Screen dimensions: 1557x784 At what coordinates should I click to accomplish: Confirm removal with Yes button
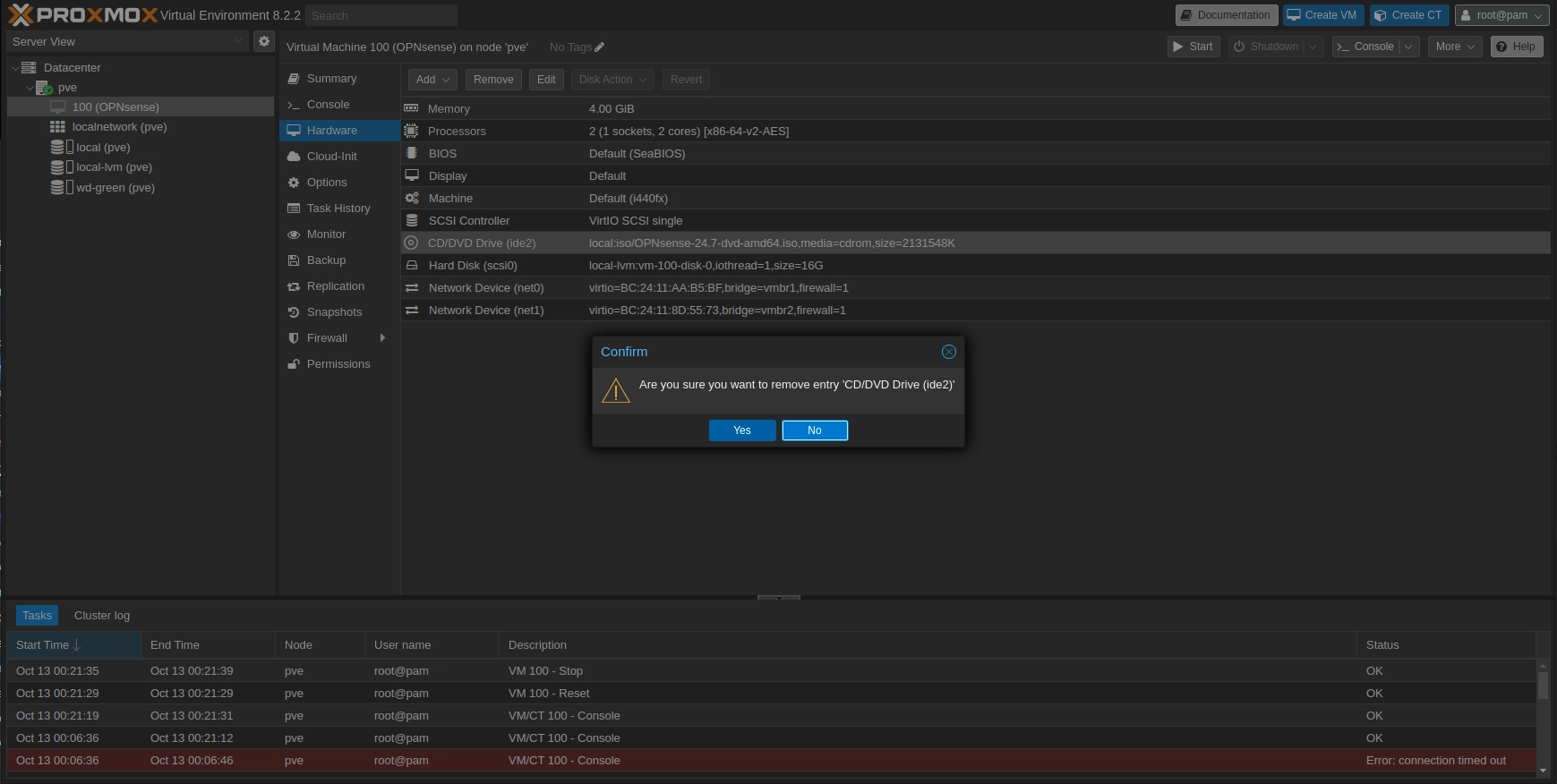742,430
